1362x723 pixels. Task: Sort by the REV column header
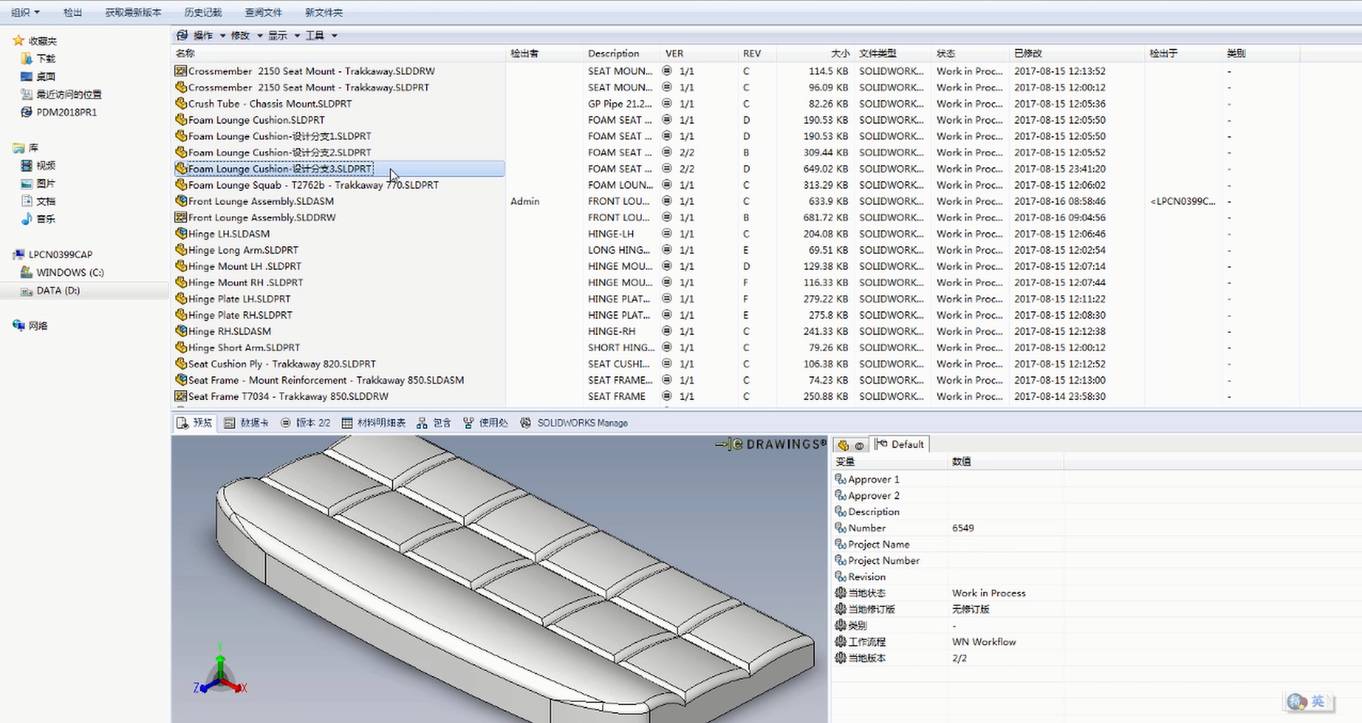pos(752,53)
